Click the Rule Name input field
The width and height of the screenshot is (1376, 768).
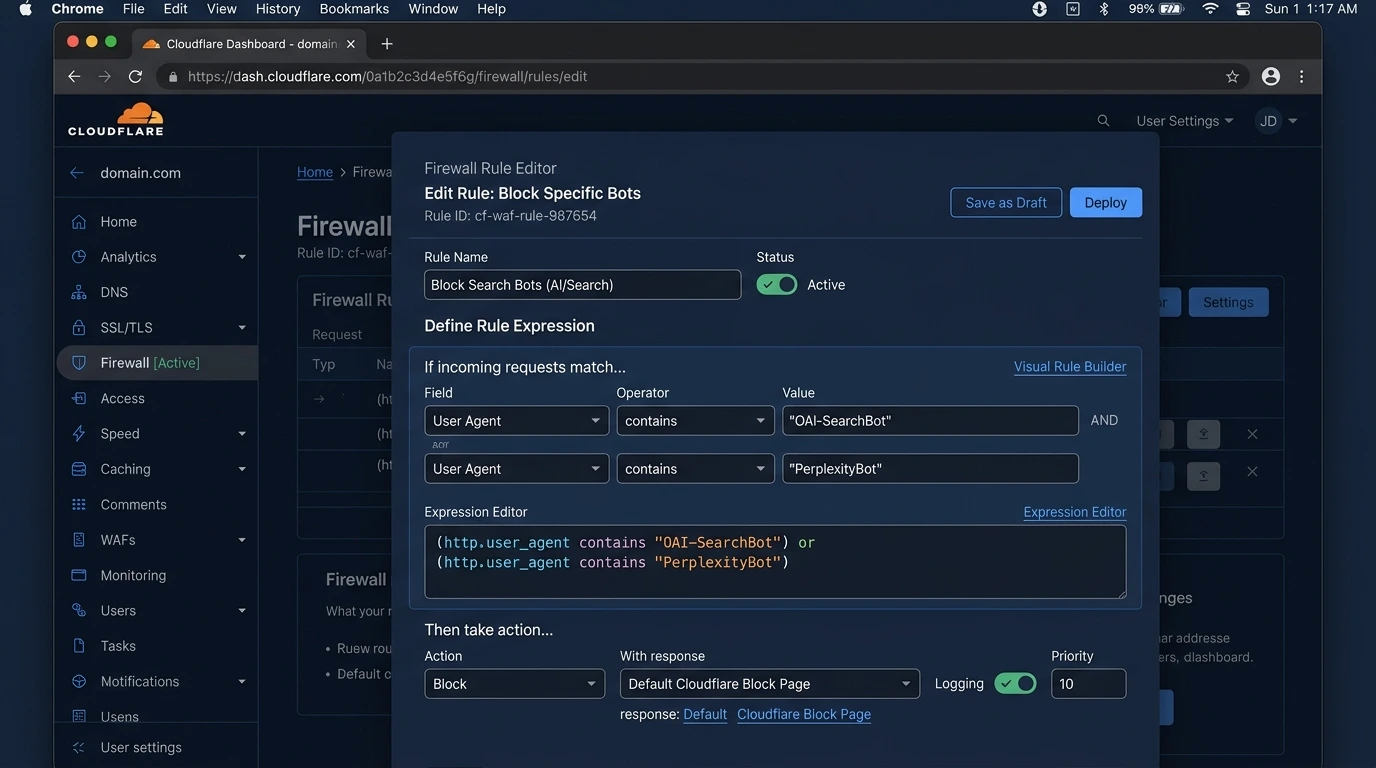[x=583, y=285]
